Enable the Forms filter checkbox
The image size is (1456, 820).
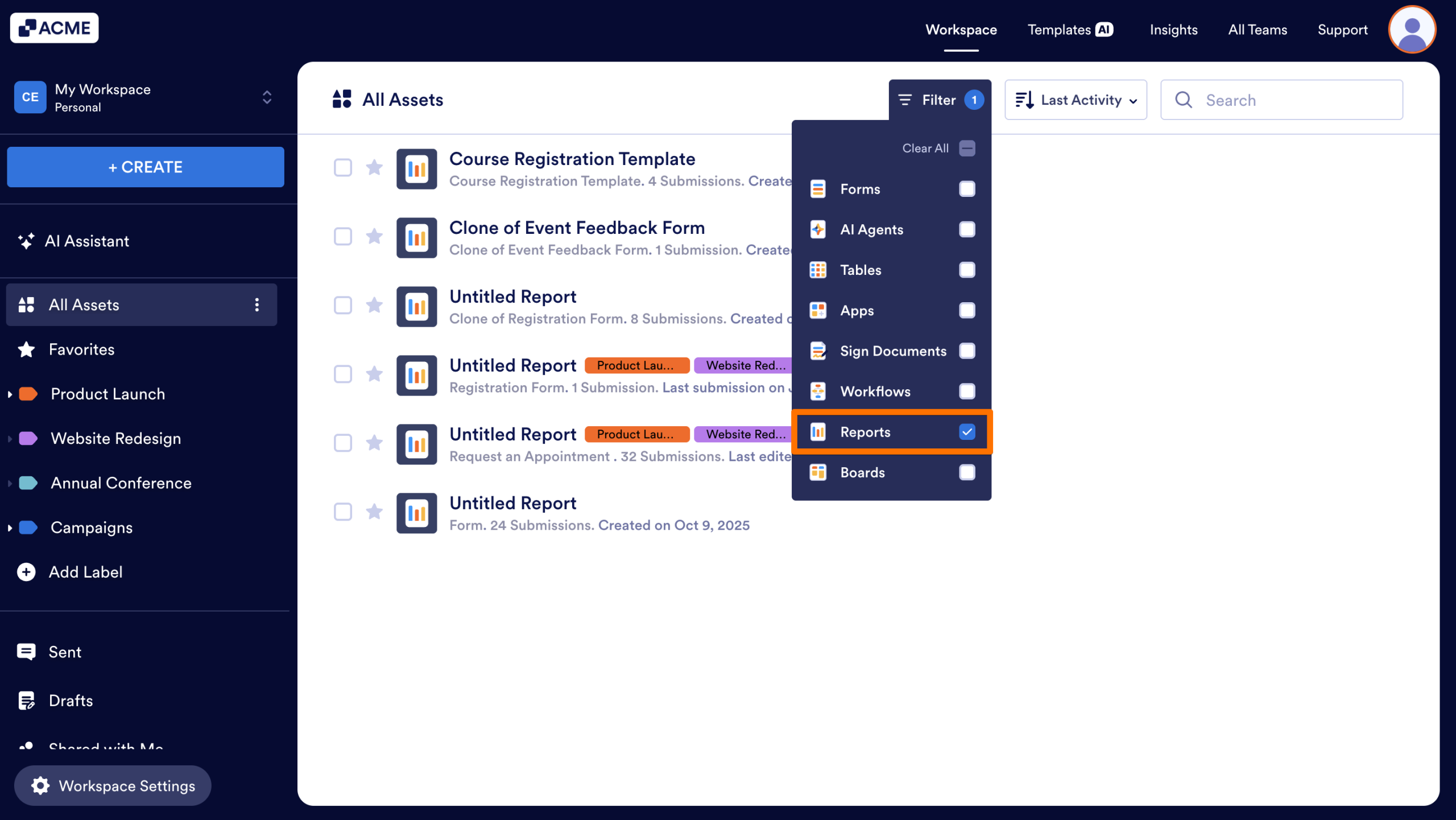[x=967, y=189]
